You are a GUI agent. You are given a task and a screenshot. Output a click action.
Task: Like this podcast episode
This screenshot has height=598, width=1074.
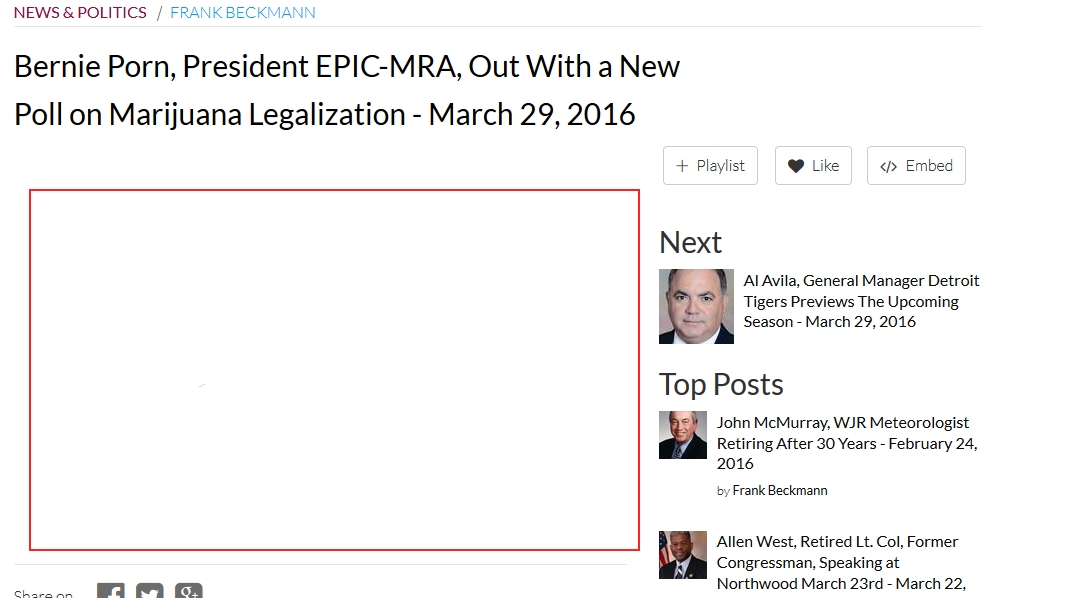point(813,166)
